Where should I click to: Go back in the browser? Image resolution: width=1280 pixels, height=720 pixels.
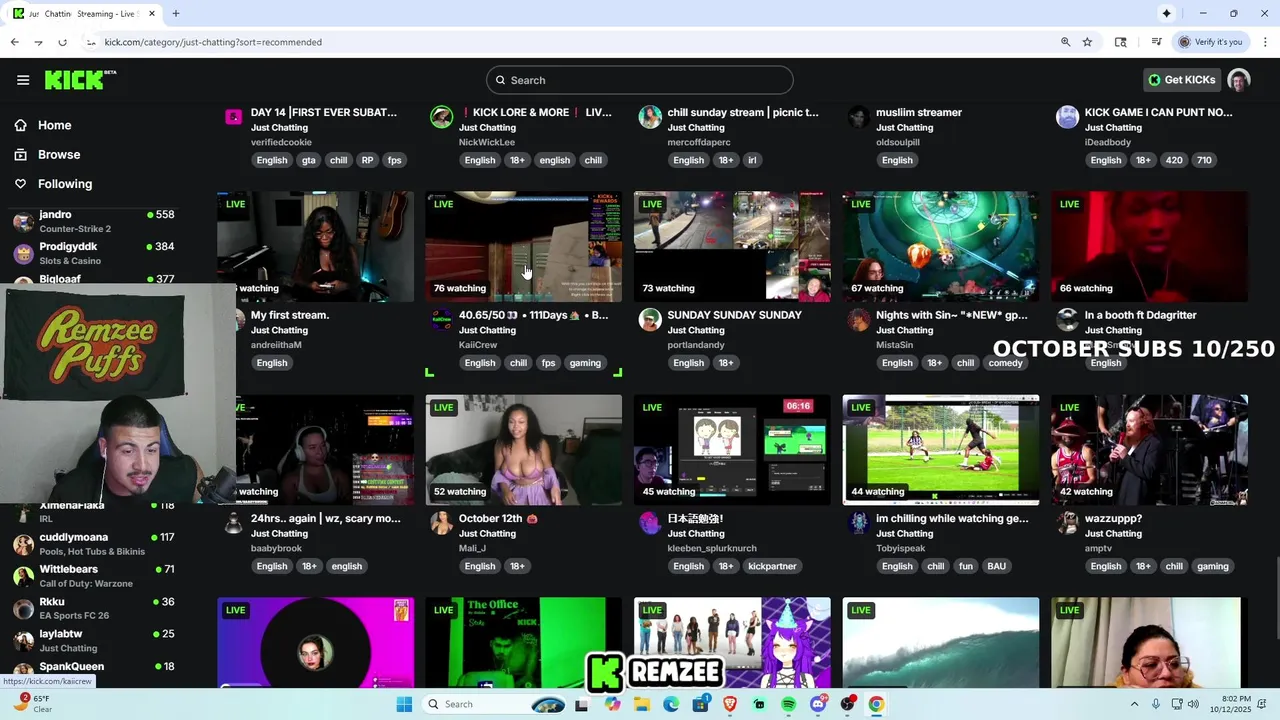[x=14, y=42]
